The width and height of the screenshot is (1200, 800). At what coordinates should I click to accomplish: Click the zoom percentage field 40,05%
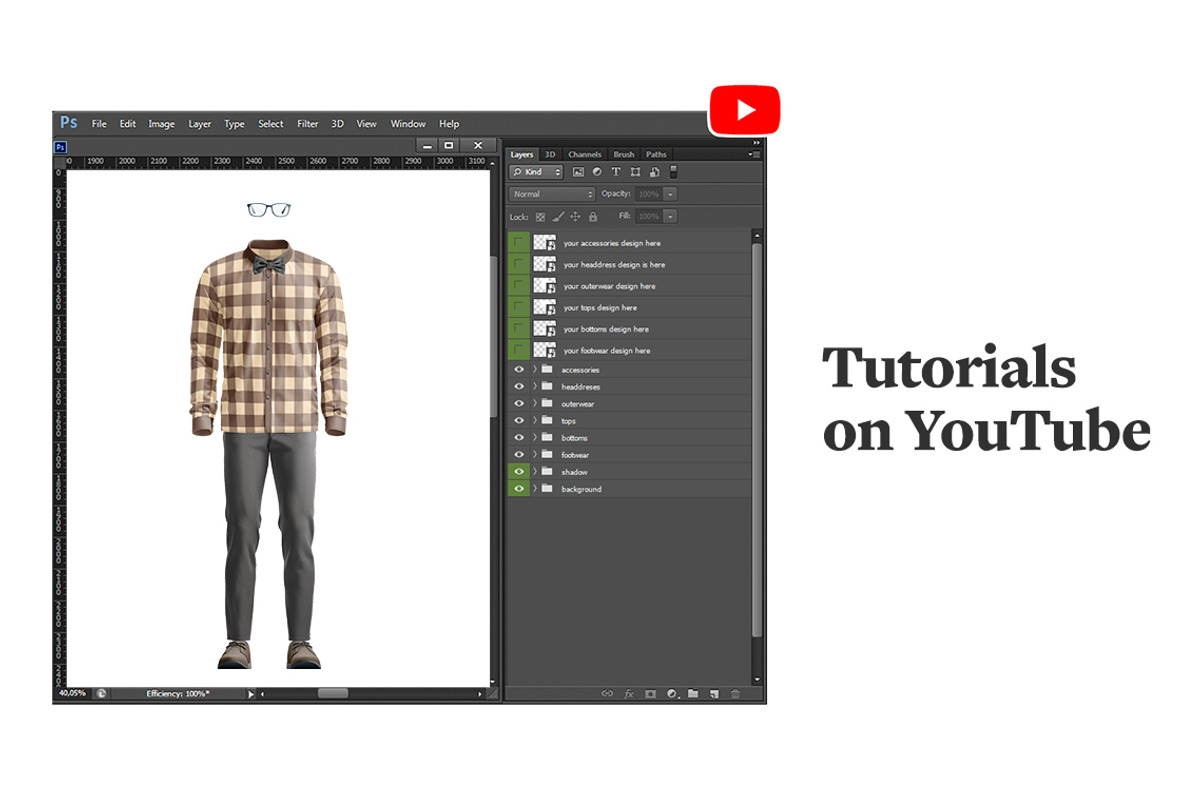click(x=72, y=693)
